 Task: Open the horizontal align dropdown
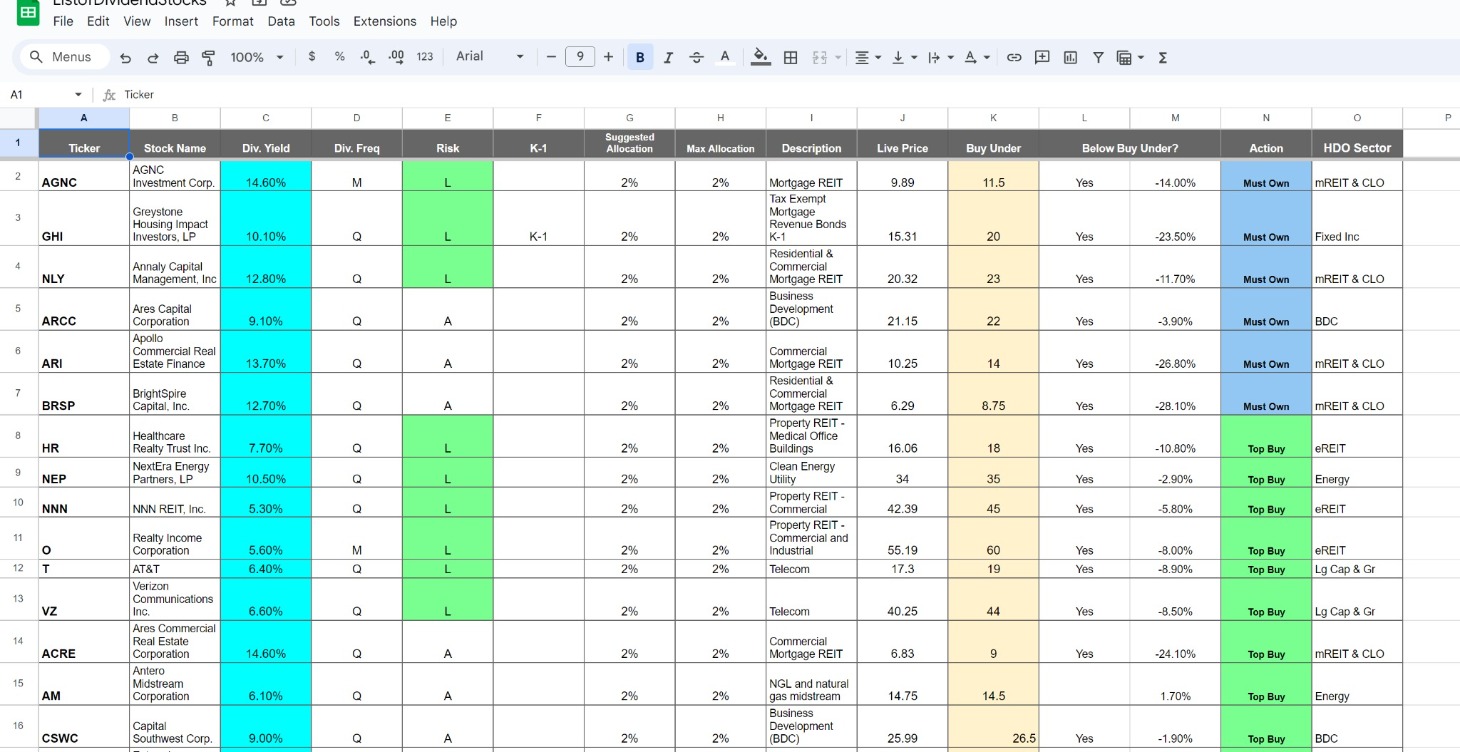tap(864, 57)
